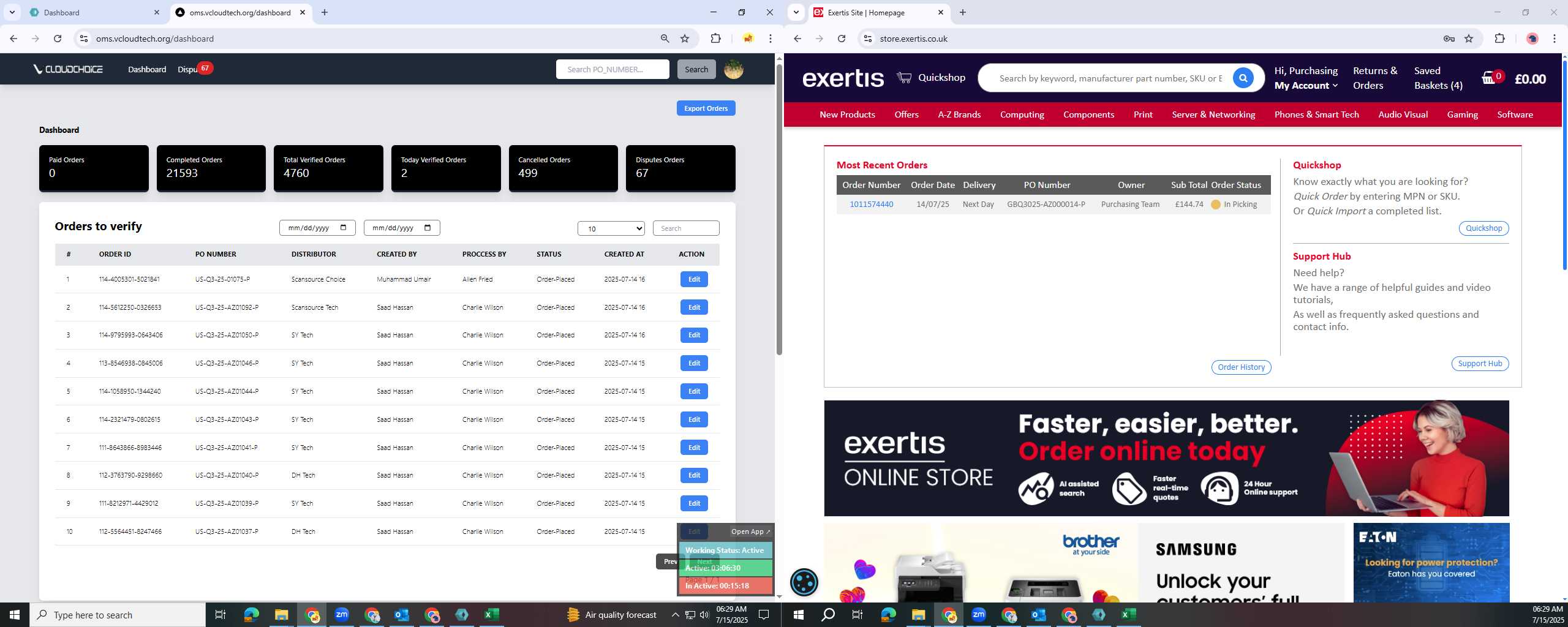1568x627 pixels.
Task: Reload the OMS dashboard page
Action: (58, 39)
